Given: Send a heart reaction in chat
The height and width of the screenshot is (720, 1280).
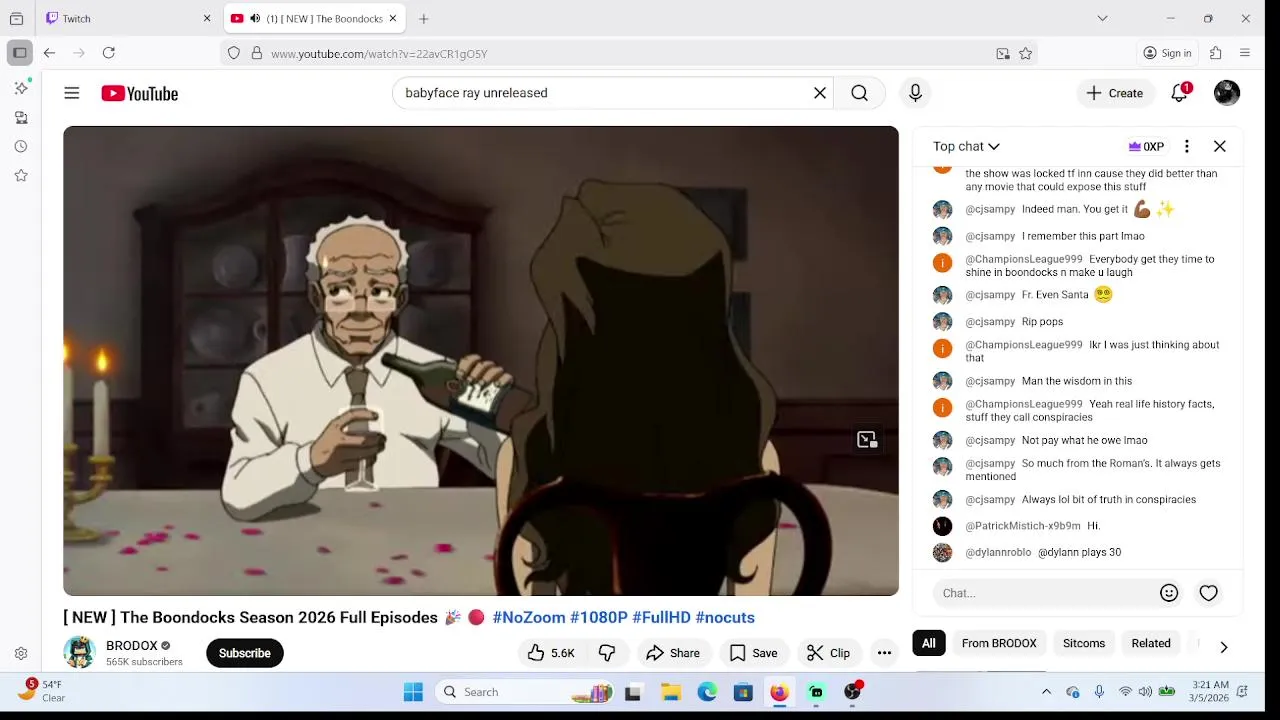Looking at the screenshot, I should (1209, 593).
